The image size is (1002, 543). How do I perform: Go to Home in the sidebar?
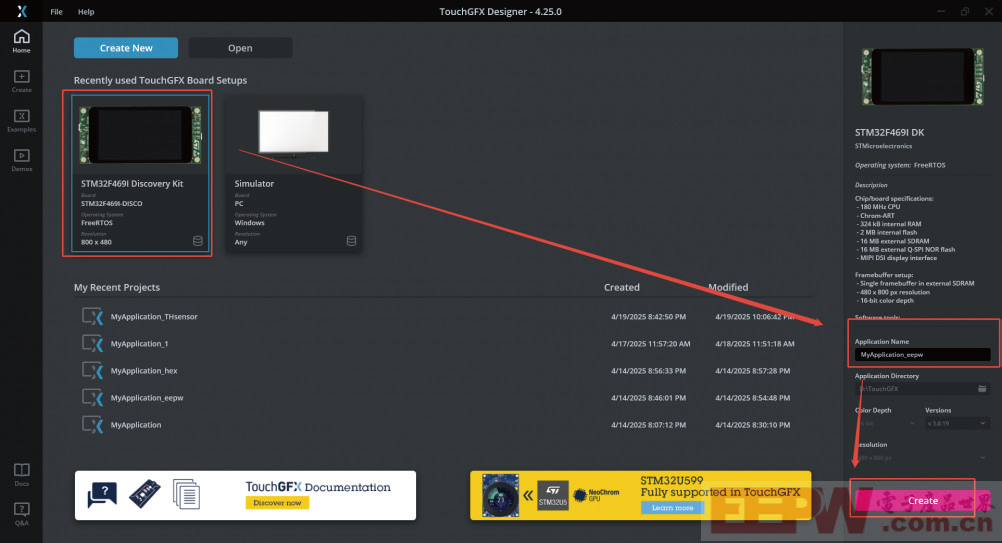21,41
